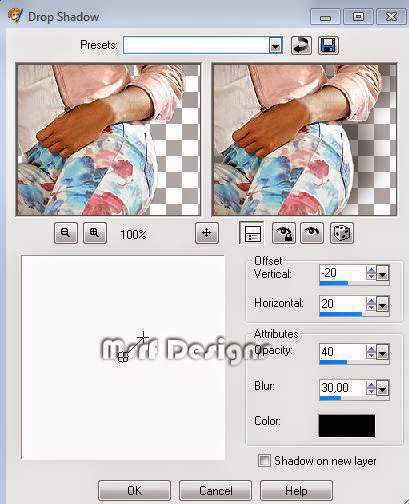409x504 pixels.
Task: Open the Blur slider dropdown
Action: click(383, 389)
